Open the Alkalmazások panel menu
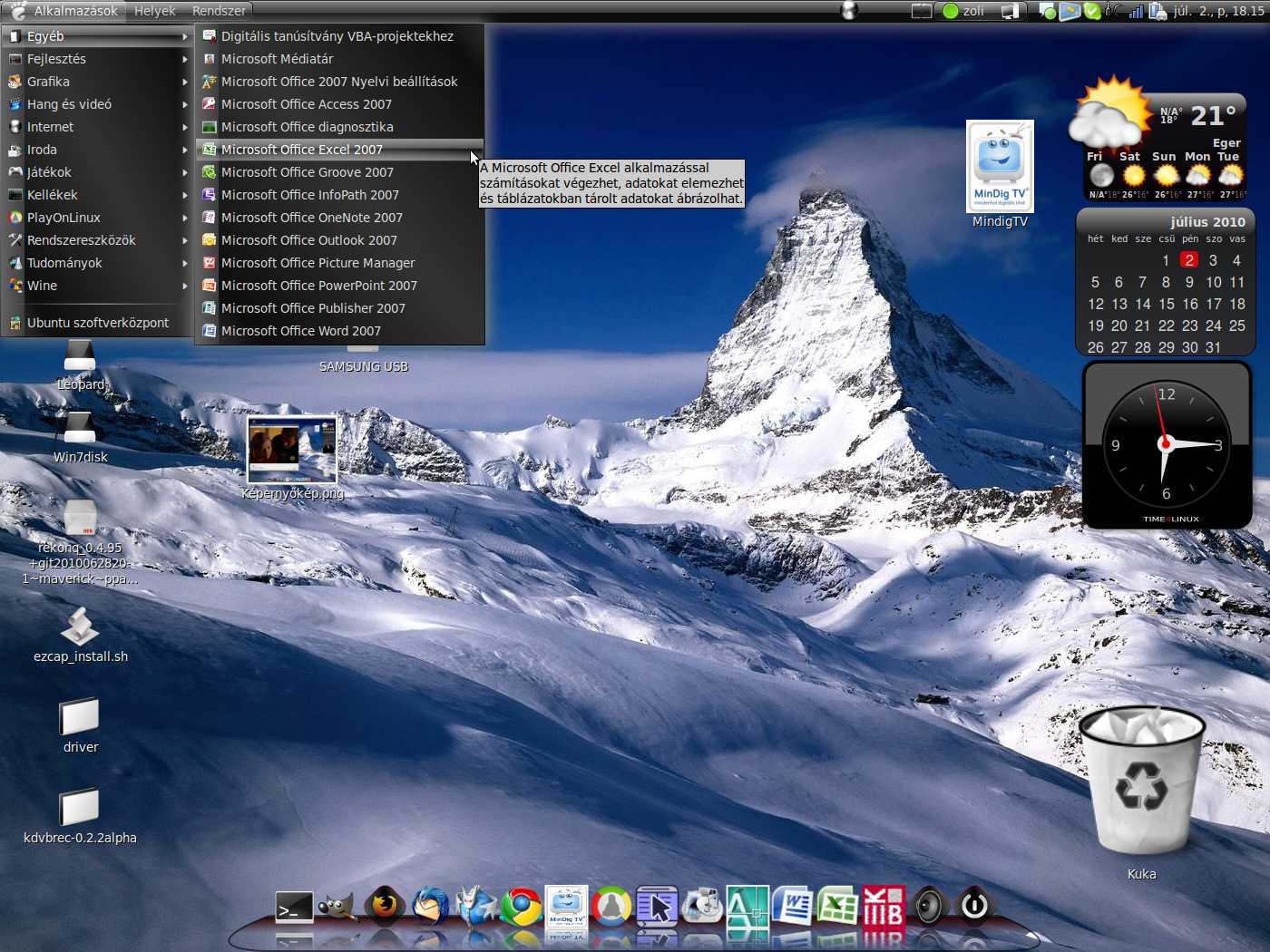This screenshot has height=952, width=1270. tap(65, 11)
